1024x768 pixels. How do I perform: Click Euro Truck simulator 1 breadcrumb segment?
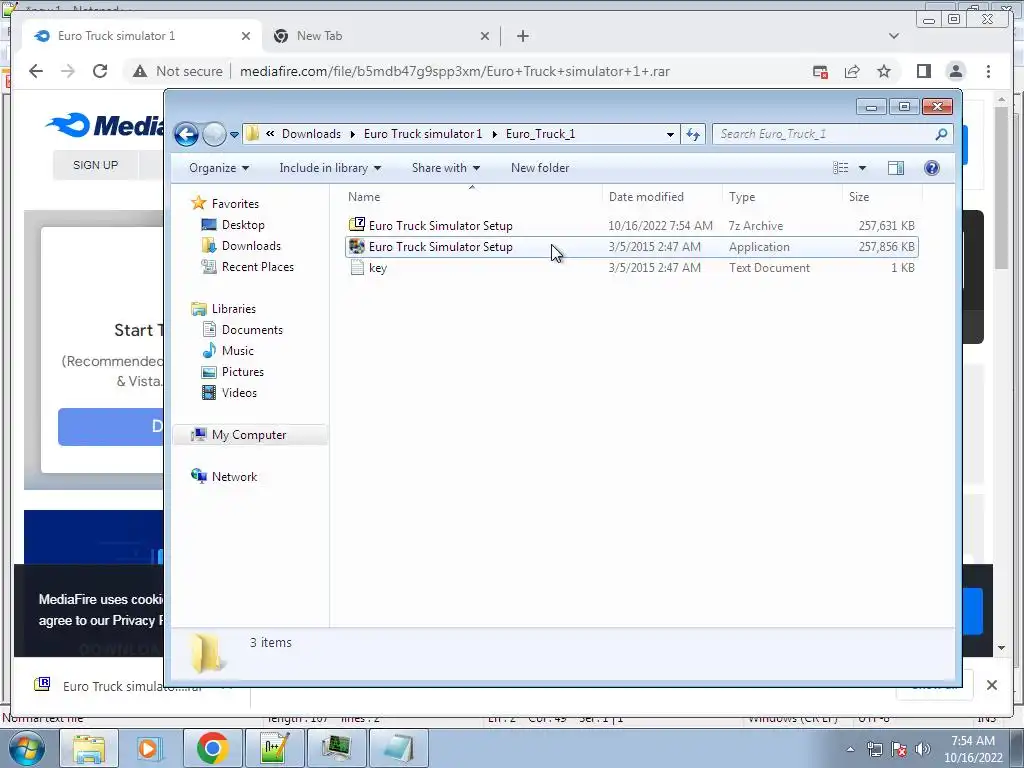coord(423,134)
